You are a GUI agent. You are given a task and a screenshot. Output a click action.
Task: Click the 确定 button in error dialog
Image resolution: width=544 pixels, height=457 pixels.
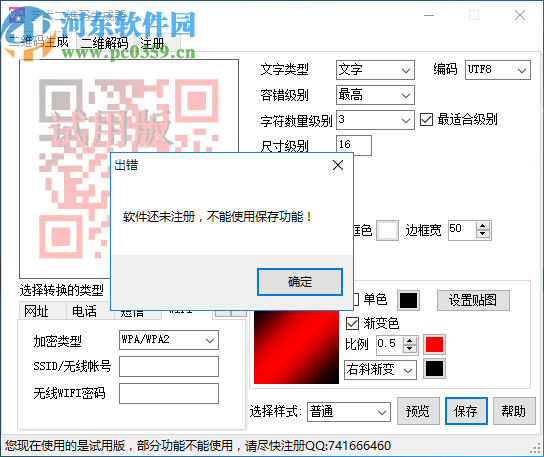(x=300, y=282)
